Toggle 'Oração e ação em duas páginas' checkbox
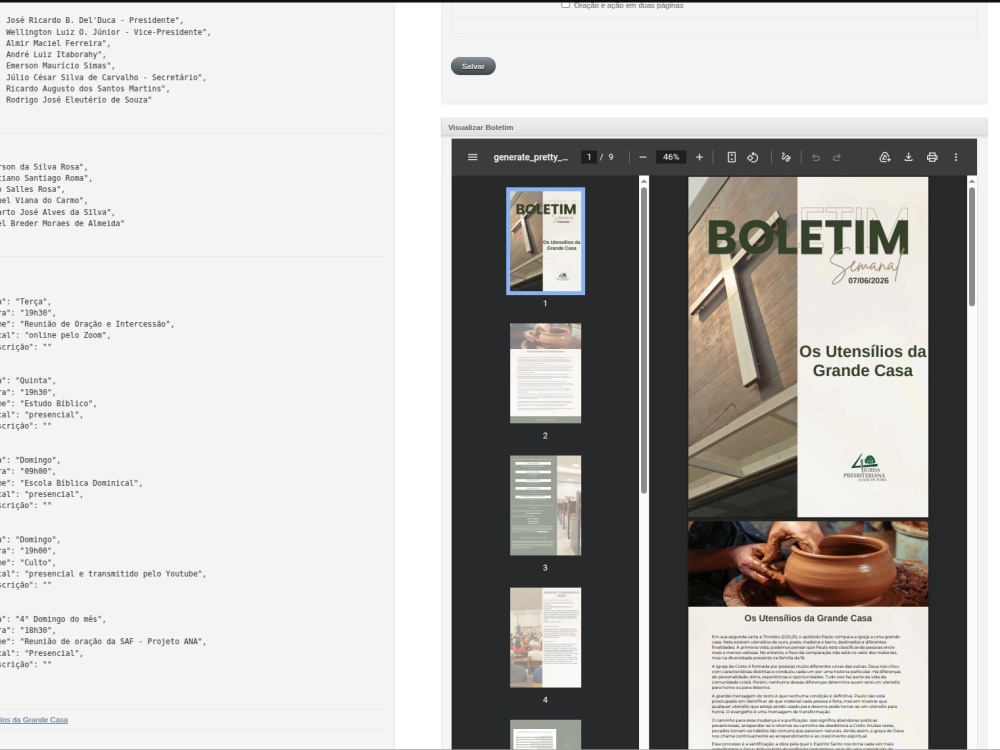Image resolution: width=1000 pixels, height=750 pixels. pos(565,4)
